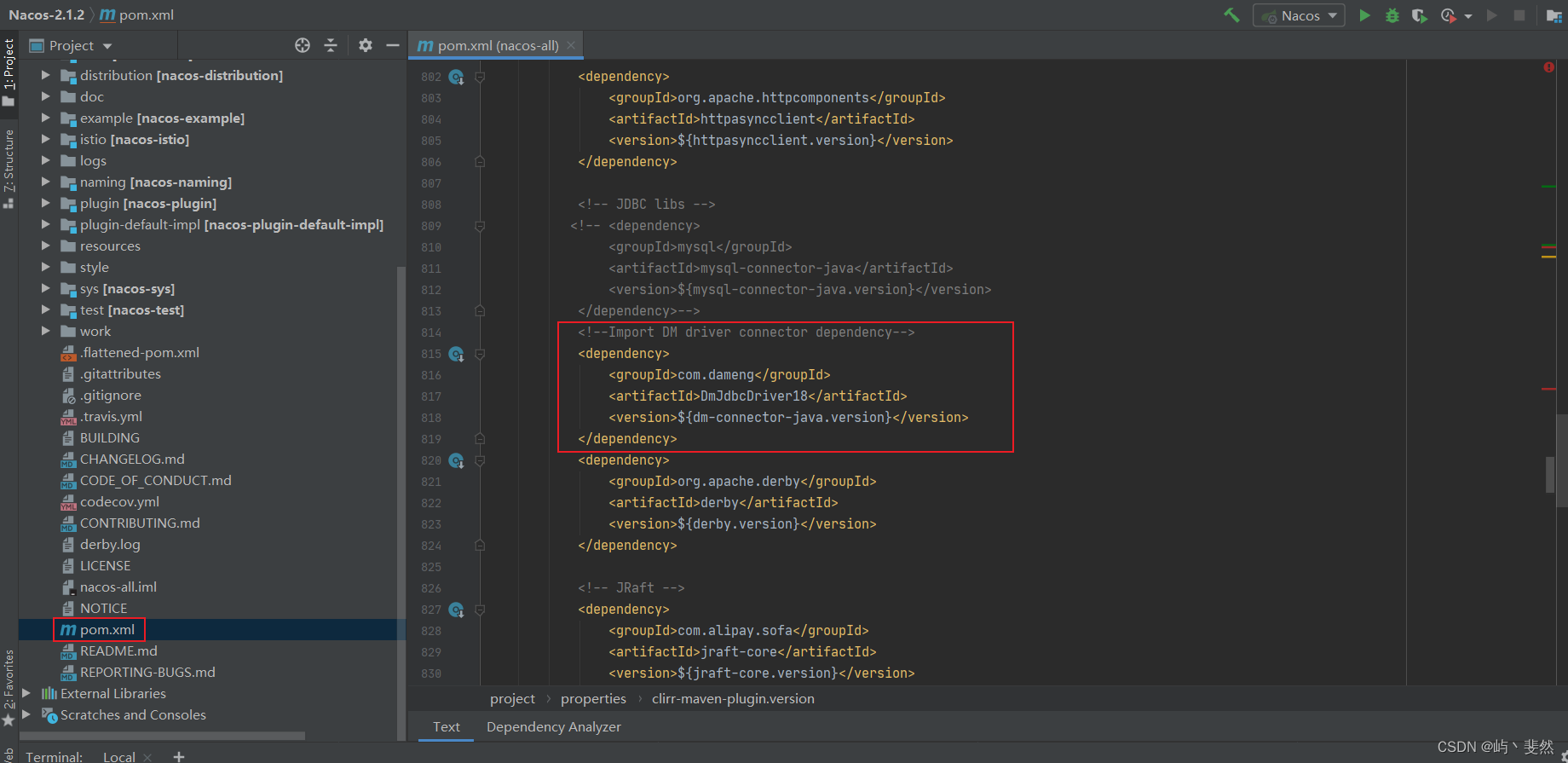1568x763 pixels.
Task: Expand the istio [nacos-istio] module
Action: pyautogui.click(x=46, y=139)
